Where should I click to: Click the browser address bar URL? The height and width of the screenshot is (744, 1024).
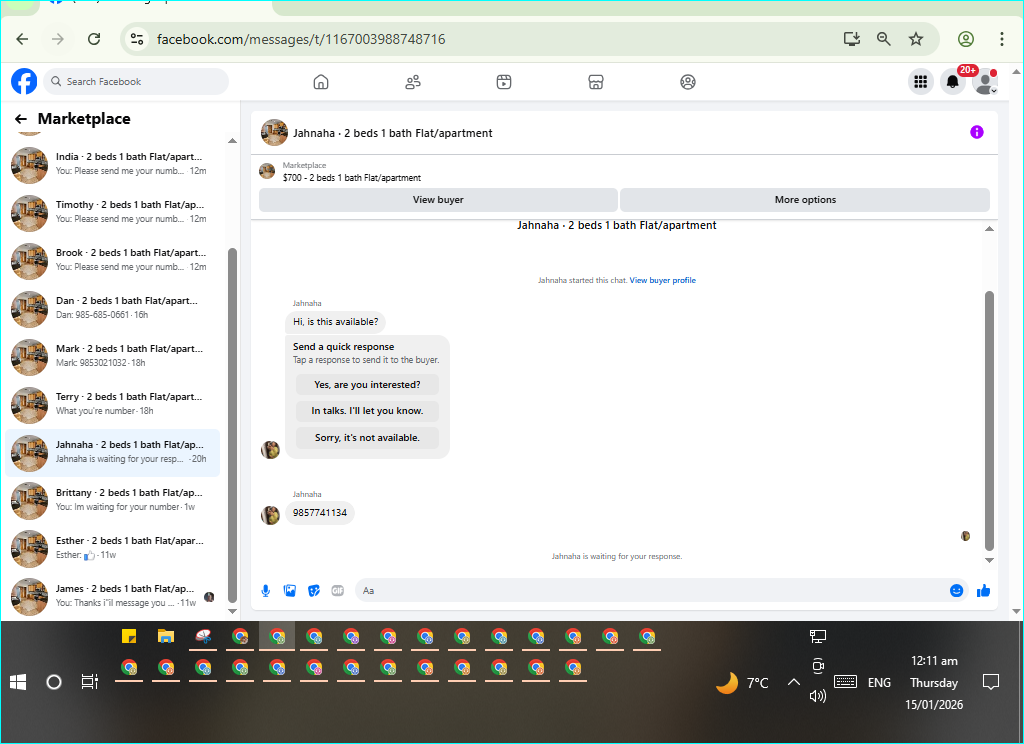[x=301, y=39]
